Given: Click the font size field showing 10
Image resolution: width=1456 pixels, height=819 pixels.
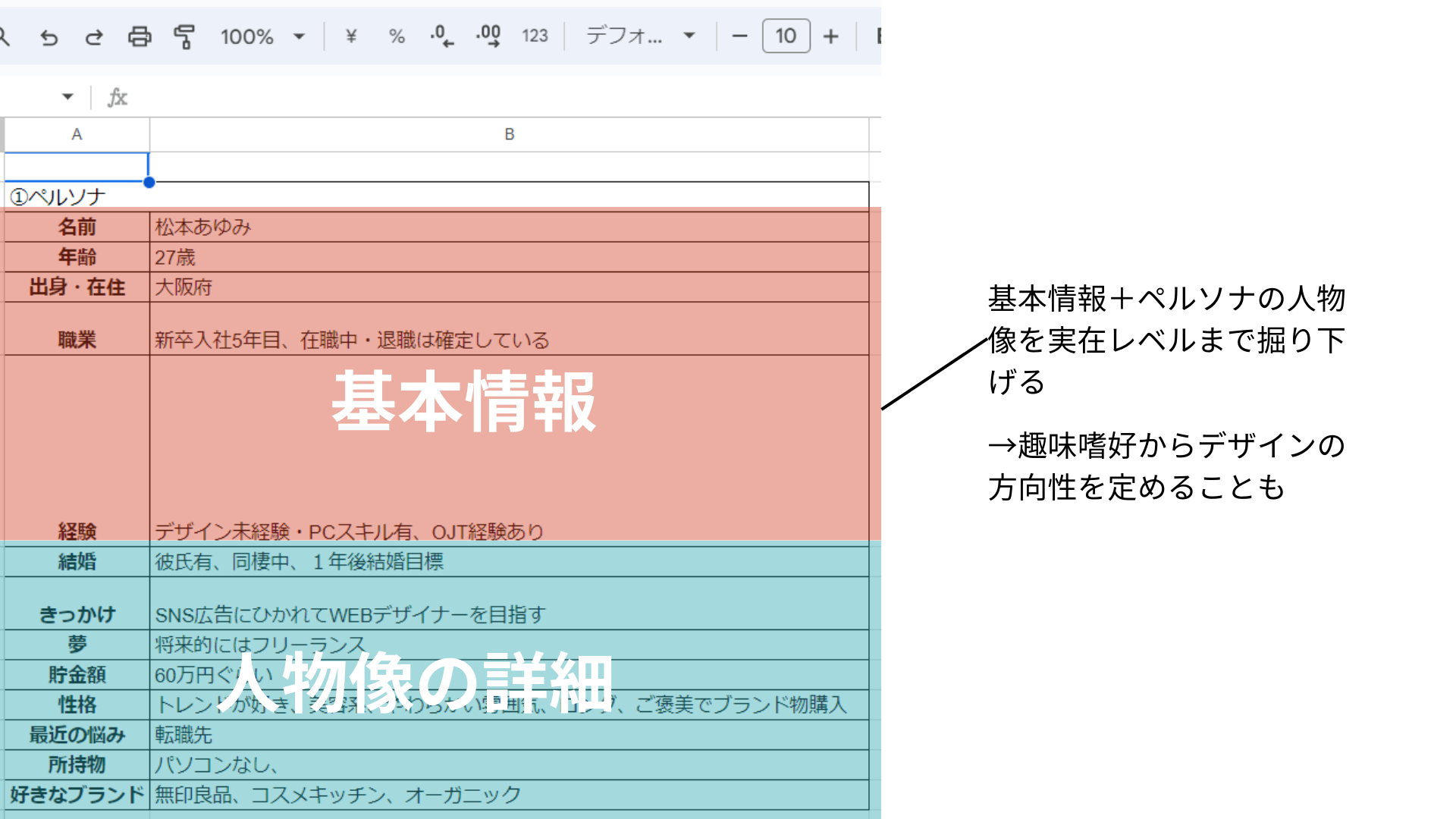Looking at the screenshot, I should click(786, 36).
